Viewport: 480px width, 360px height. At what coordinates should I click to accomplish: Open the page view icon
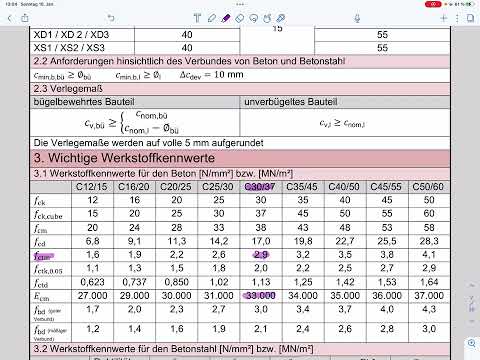coord(470,18)
